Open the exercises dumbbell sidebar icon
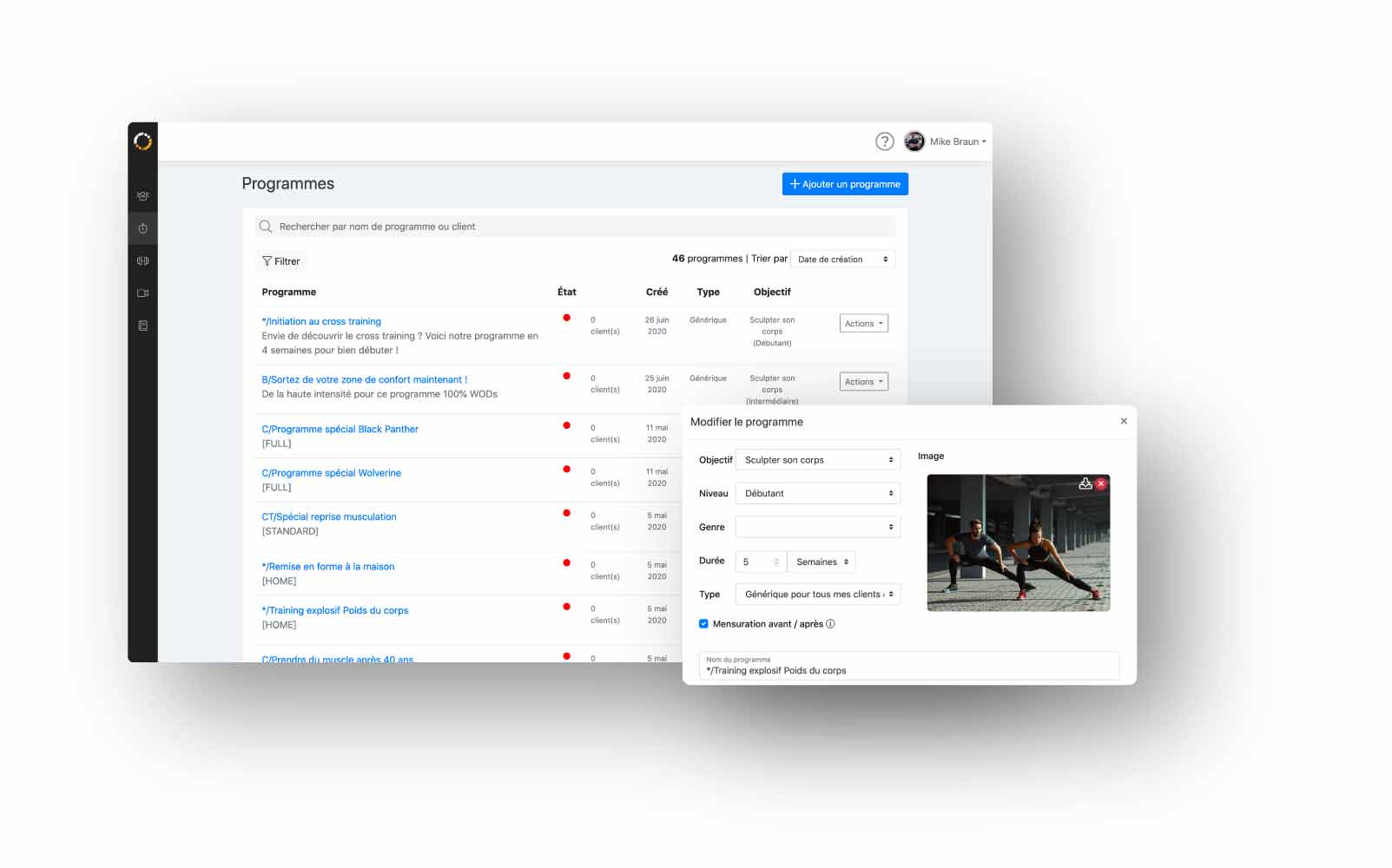Screen dimensions: 1392x868 142,260
